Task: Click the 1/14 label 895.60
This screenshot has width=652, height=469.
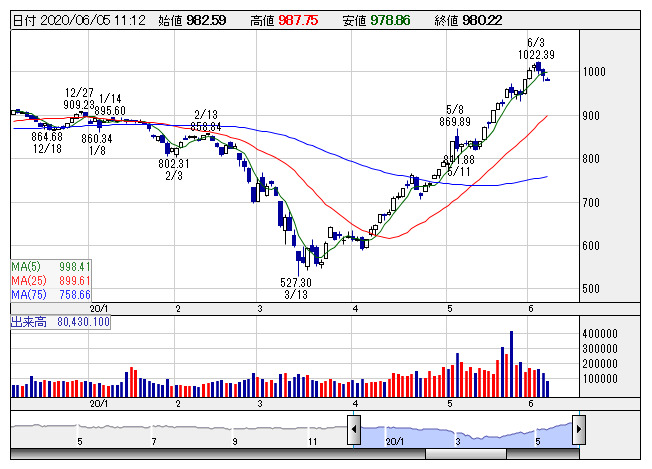Action: 110,111
